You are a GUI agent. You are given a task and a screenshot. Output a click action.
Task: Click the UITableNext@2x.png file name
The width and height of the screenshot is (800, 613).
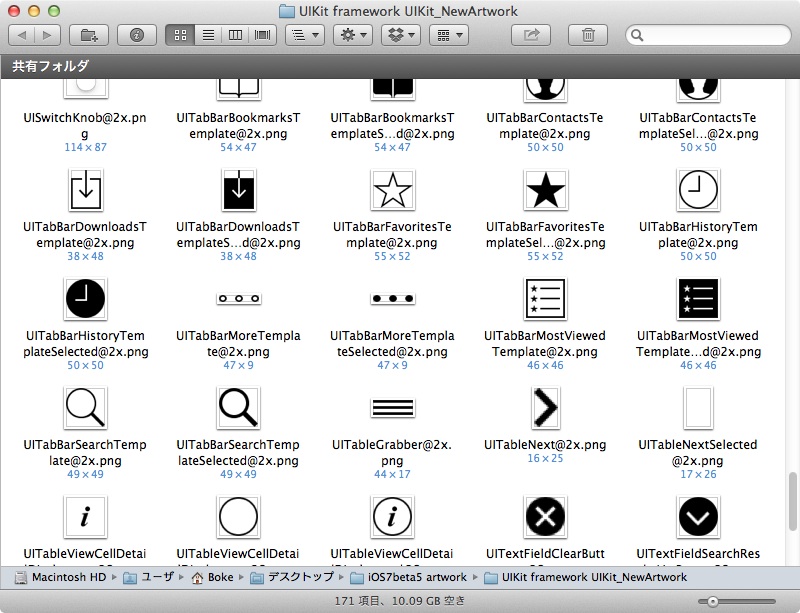(x=545, y=445)
